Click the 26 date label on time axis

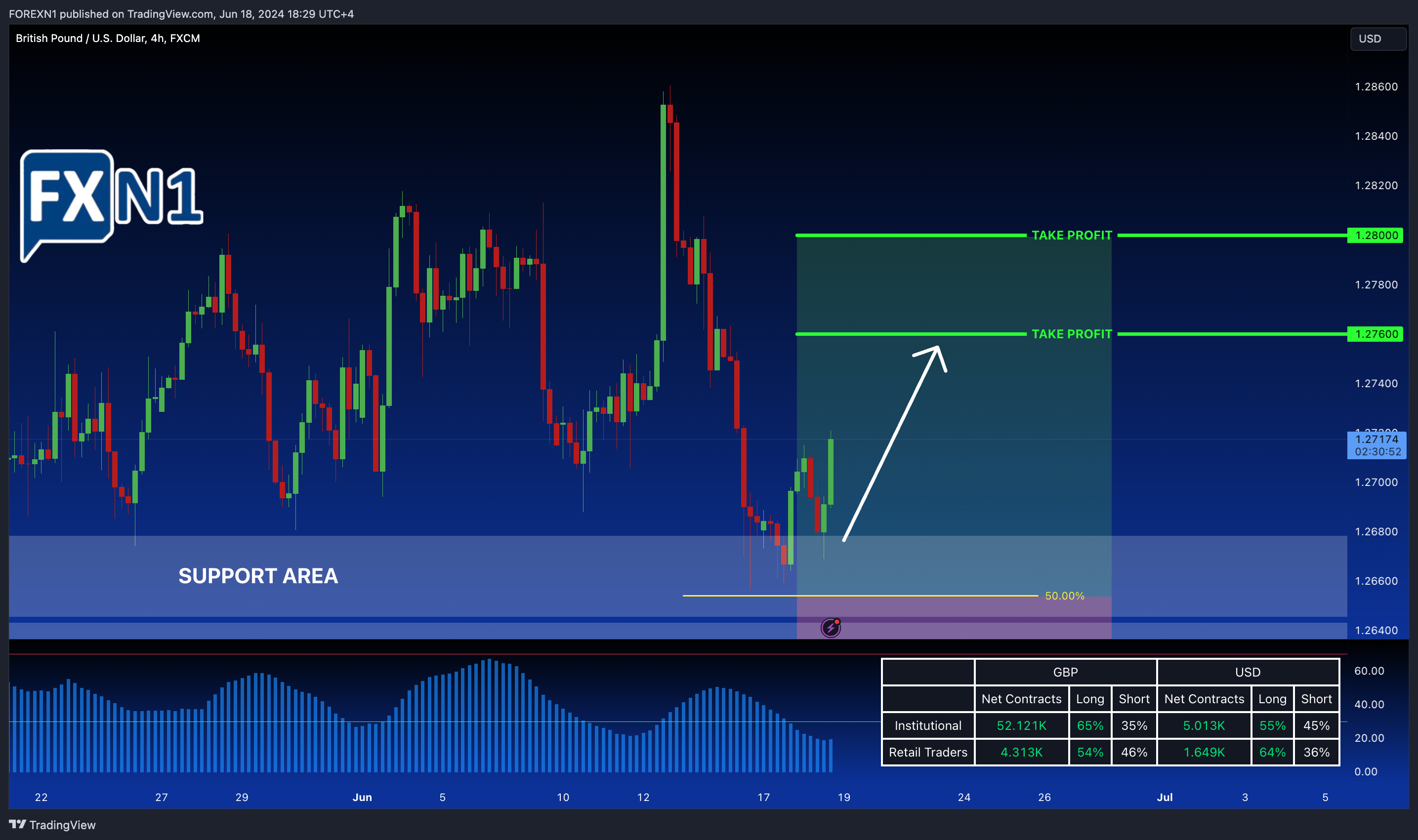pos(1045,797)
